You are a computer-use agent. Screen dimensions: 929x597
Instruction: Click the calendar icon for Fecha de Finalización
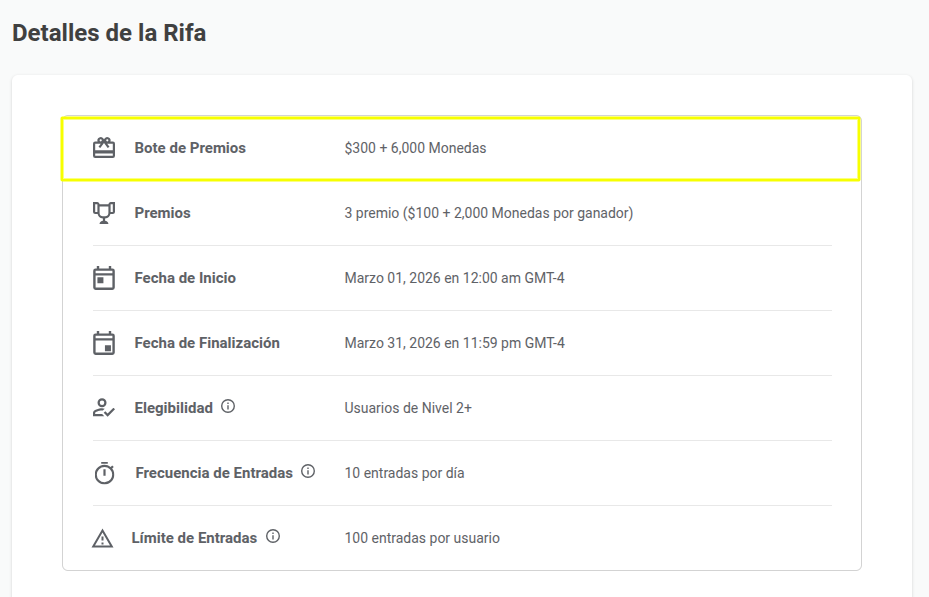coord(103,342)
